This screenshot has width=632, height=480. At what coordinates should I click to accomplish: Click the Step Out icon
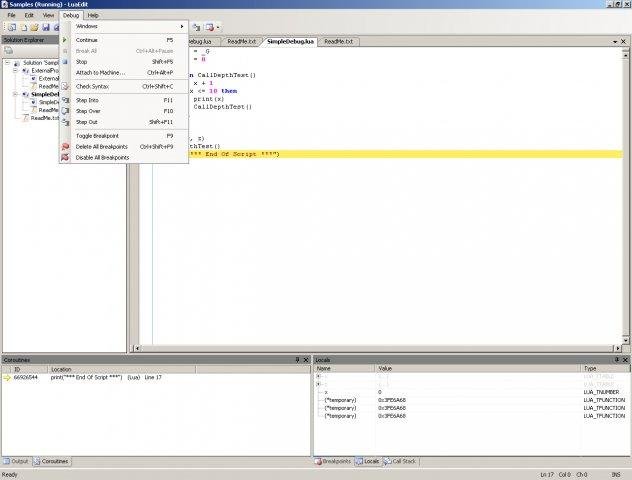click(65, 122)
